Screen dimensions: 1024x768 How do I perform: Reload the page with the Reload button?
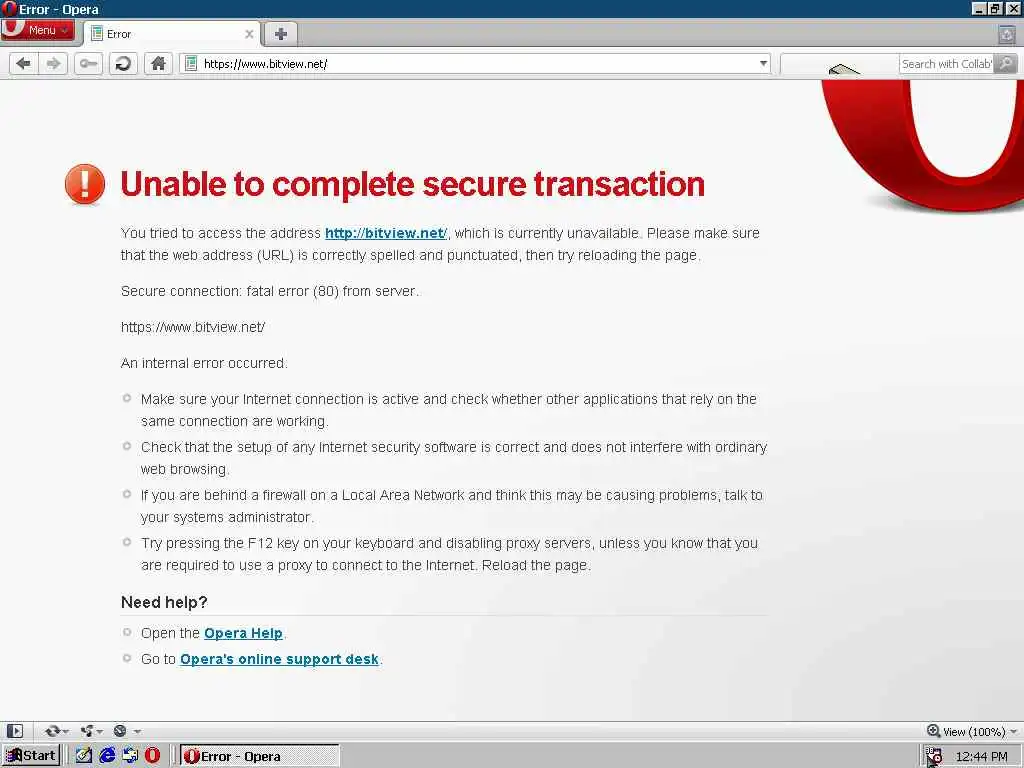(123, 64)
